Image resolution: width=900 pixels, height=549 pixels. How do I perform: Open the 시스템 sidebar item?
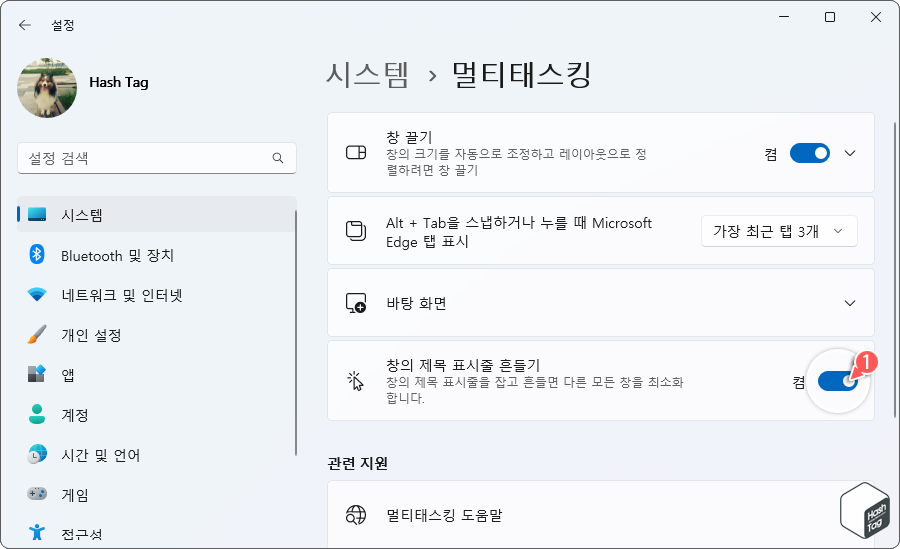(157, 215)
